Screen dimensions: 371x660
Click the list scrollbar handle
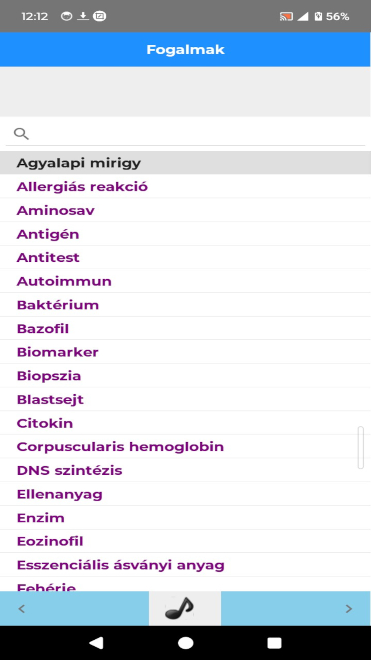(360, 447)
